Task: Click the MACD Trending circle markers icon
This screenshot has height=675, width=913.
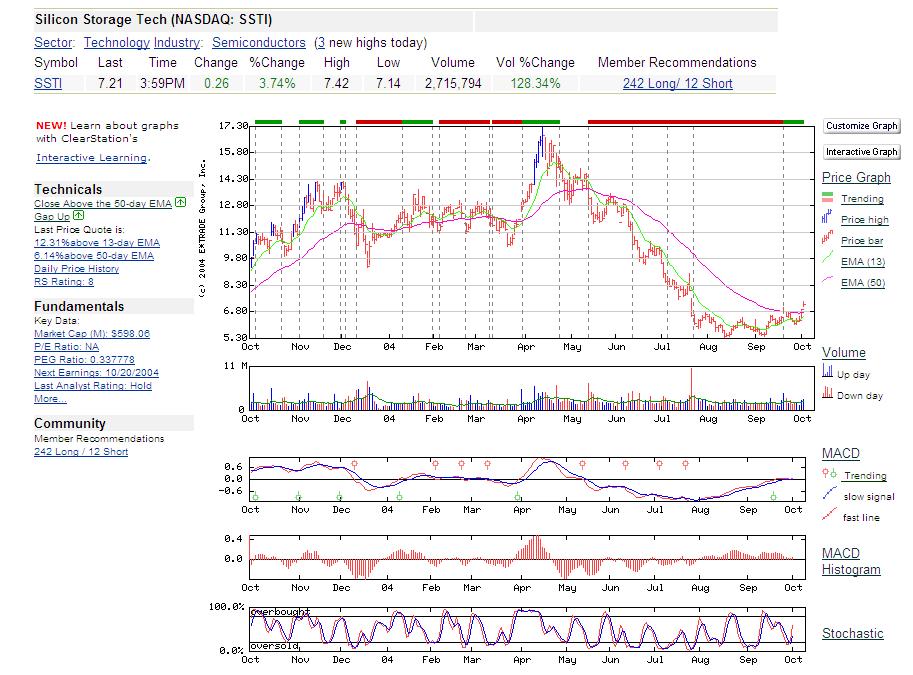Action: tap(828, 475)
